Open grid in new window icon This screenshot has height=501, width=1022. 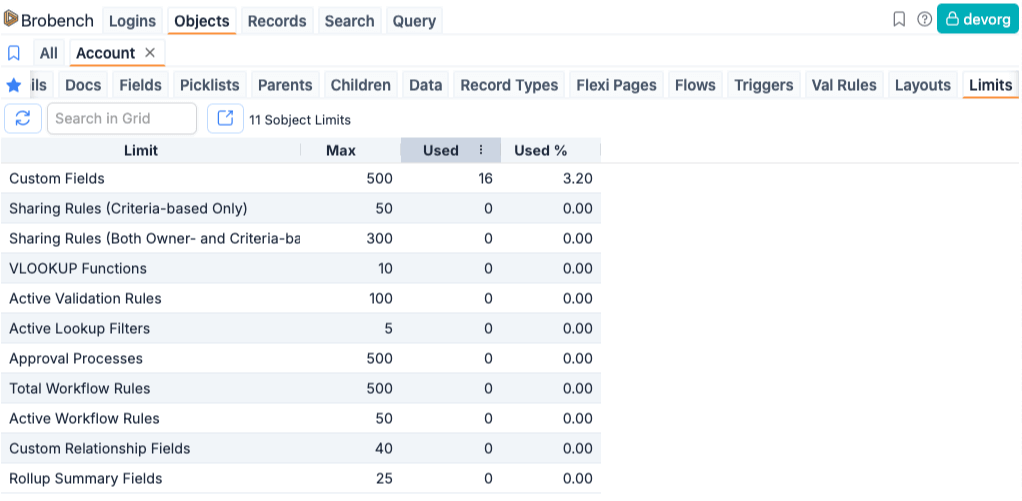click(225, 119)
